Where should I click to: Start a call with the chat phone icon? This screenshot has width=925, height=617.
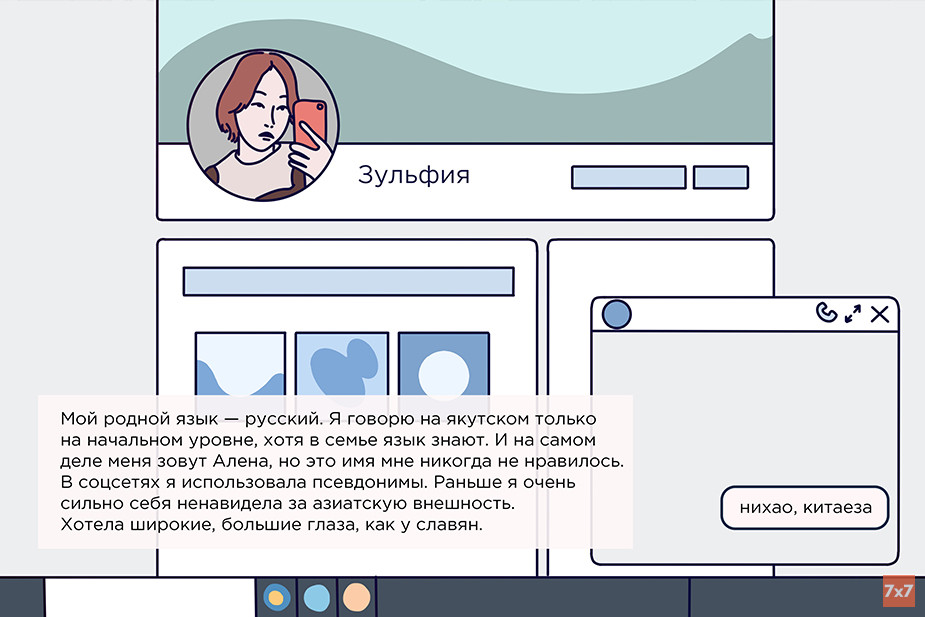[x=825, y=313]
